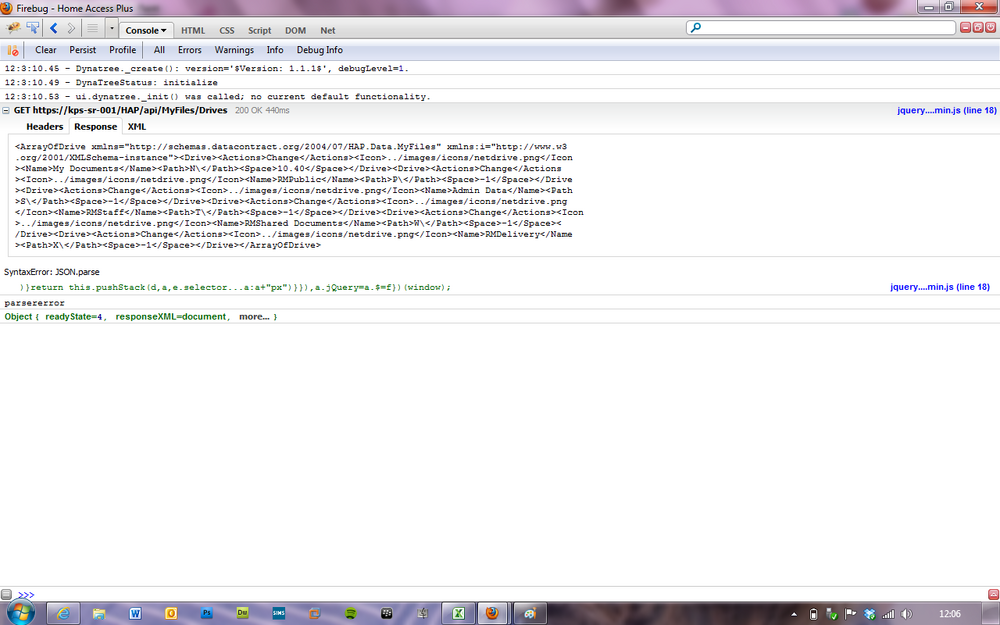The height and width of the screenshot is (625, 1000).
Task: Expand the 'more...' link in the logged Object
Action: point(254,317)
